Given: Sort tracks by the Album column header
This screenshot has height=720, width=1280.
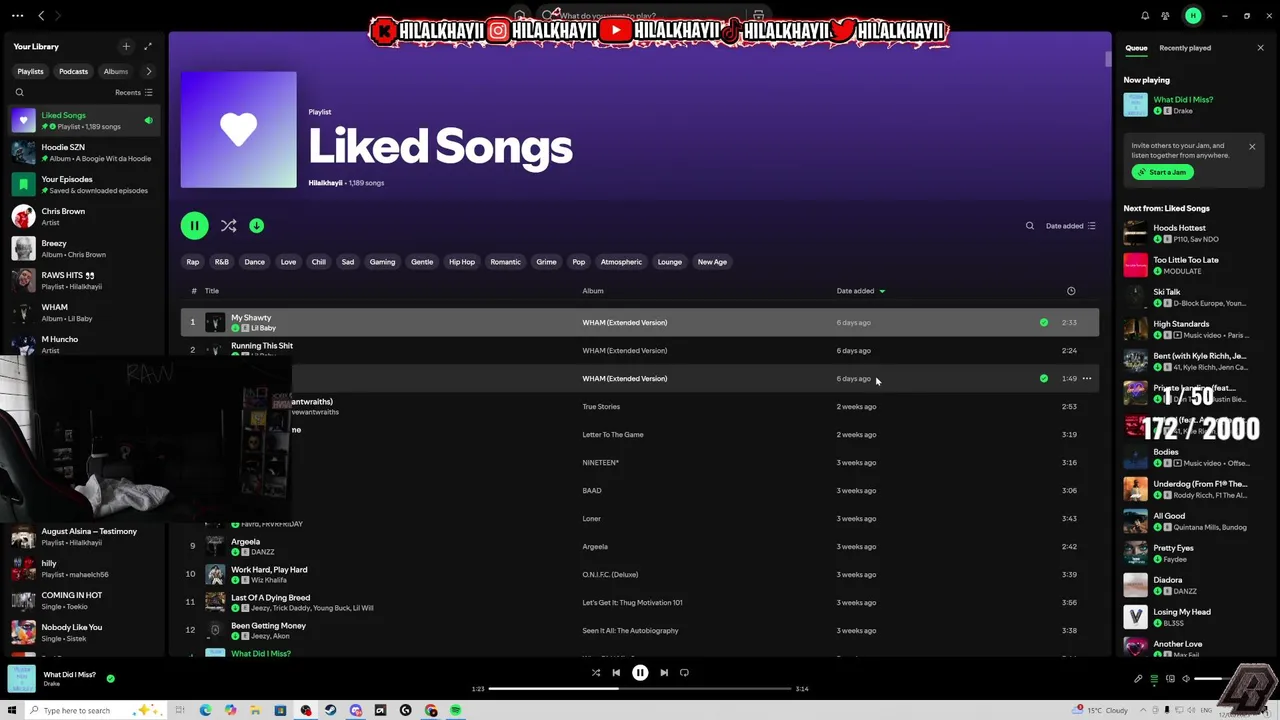Looking at the screenshot, I should click(593, 291).
